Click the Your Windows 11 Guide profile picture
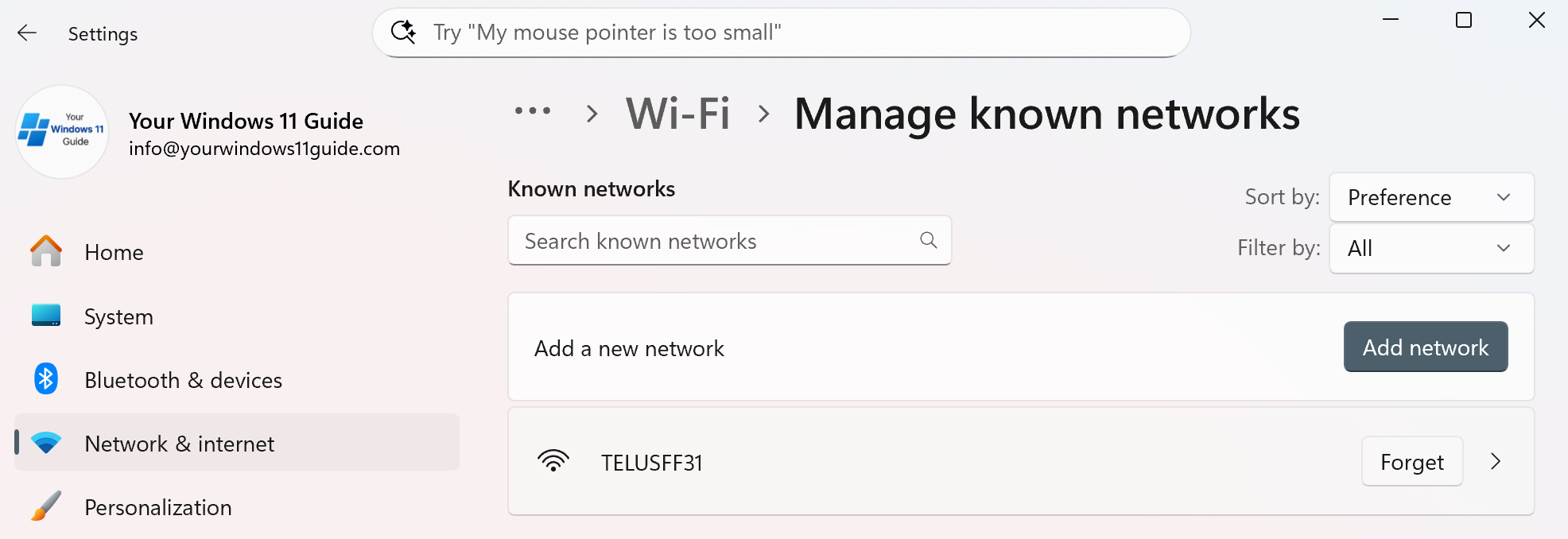The width and height of the screenshot is (1568, 539). (x=61, y=133)
